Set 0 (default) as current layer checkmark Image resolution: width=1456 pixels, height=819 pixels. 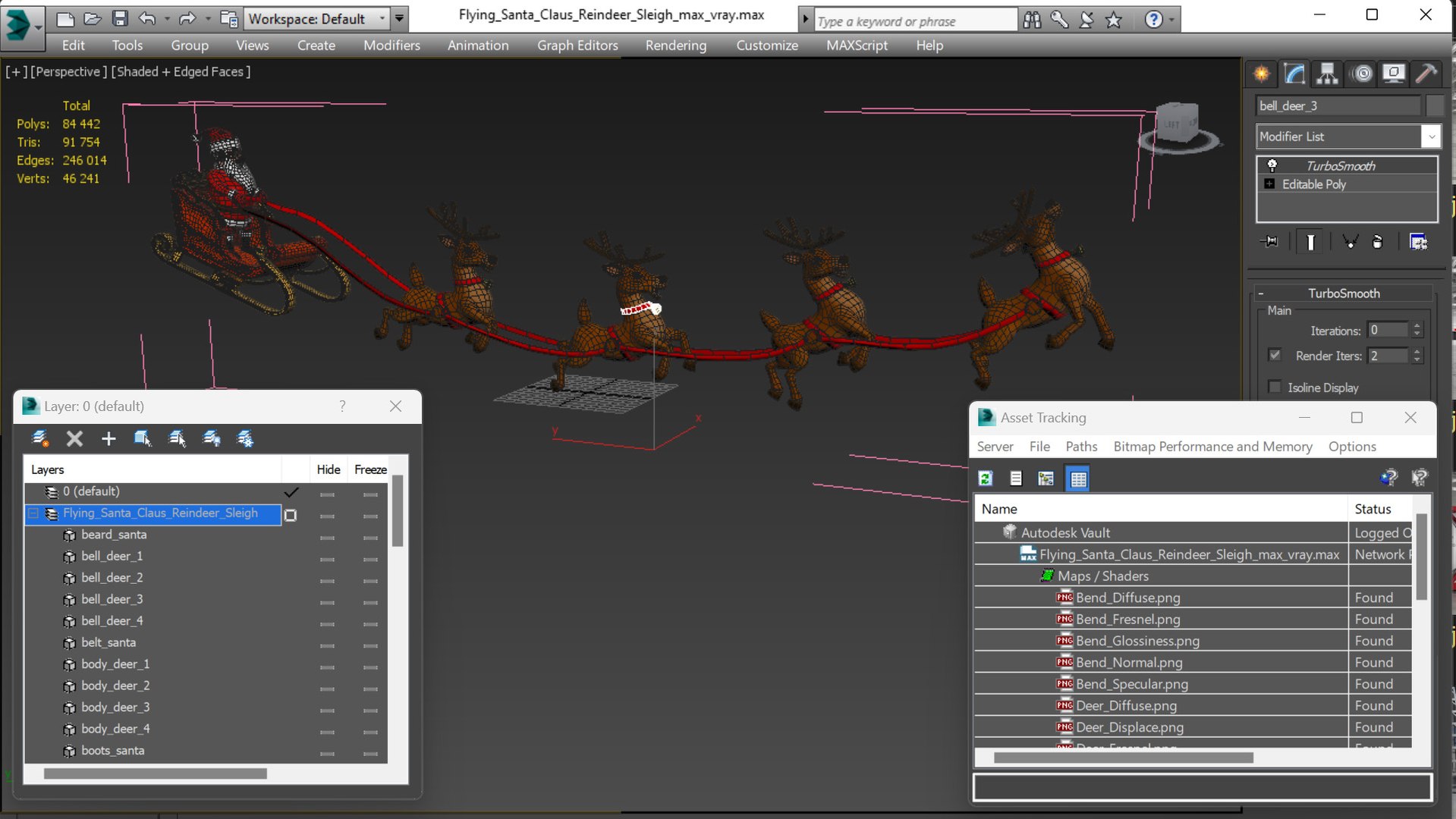click(x=291, y=491)
